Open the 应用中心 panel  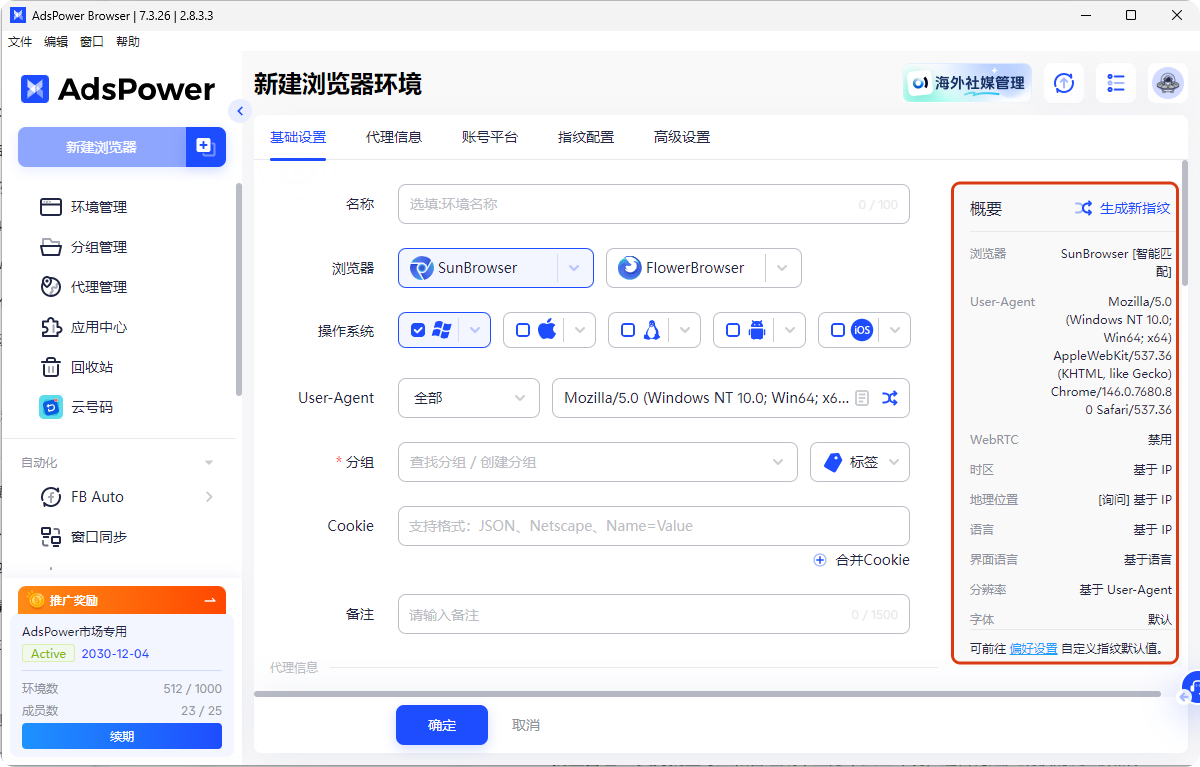(x=95, y=327)
